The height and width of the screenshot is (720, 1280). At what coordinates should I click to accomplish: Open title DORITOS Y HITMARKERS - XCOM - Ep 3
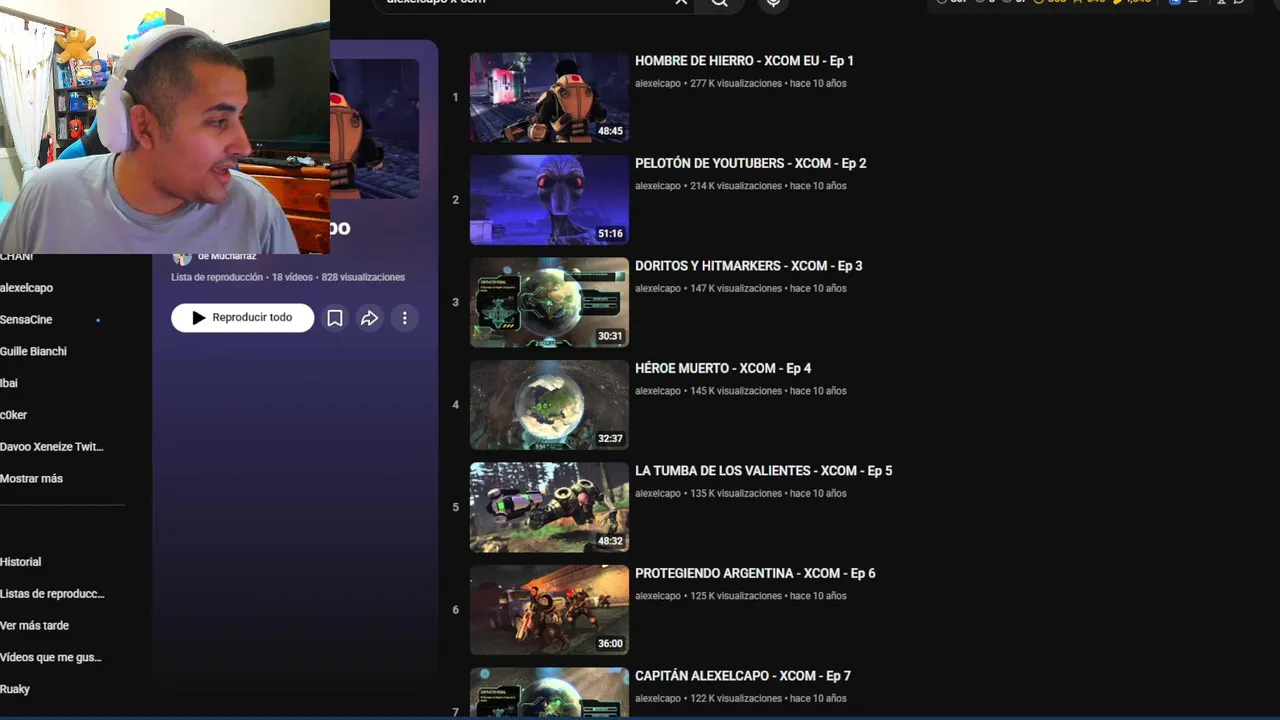click(748, 266)
